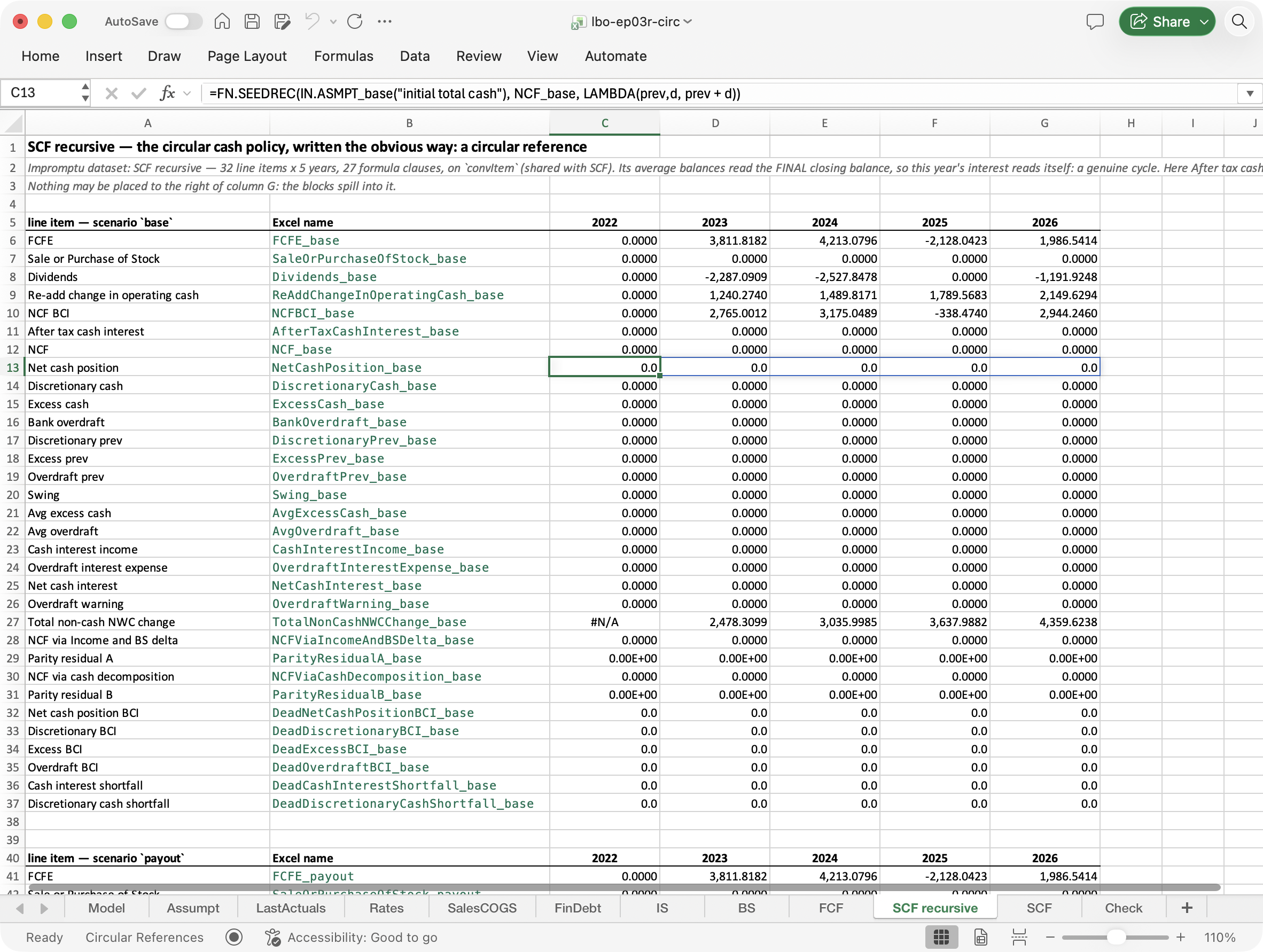Click the Redo circular arrow icon
The width and height of the screenshot is (1263, 952).
tap(355, 22)
